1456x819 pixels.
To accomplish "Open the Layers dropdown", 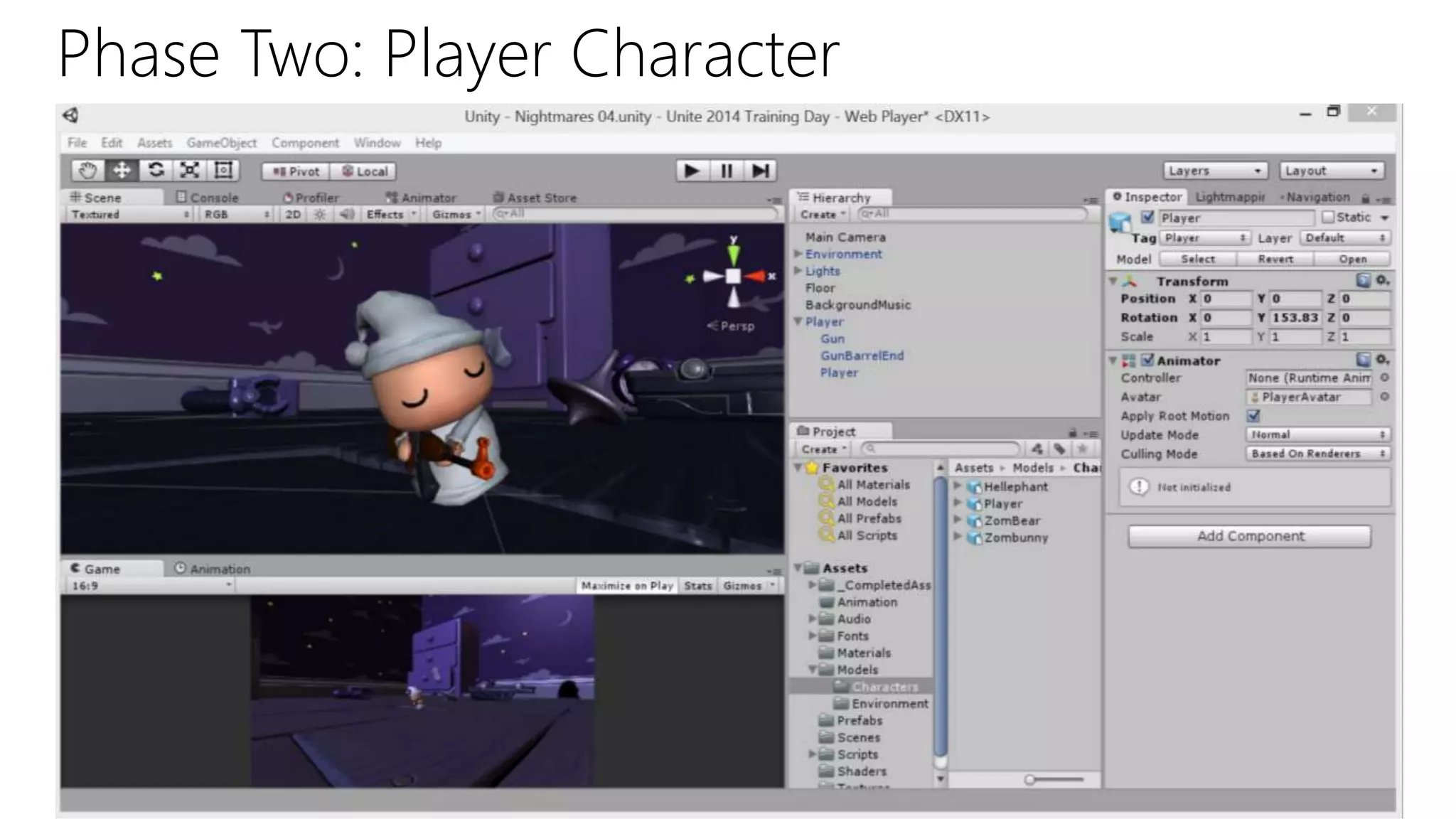I will click(1215, 171).
